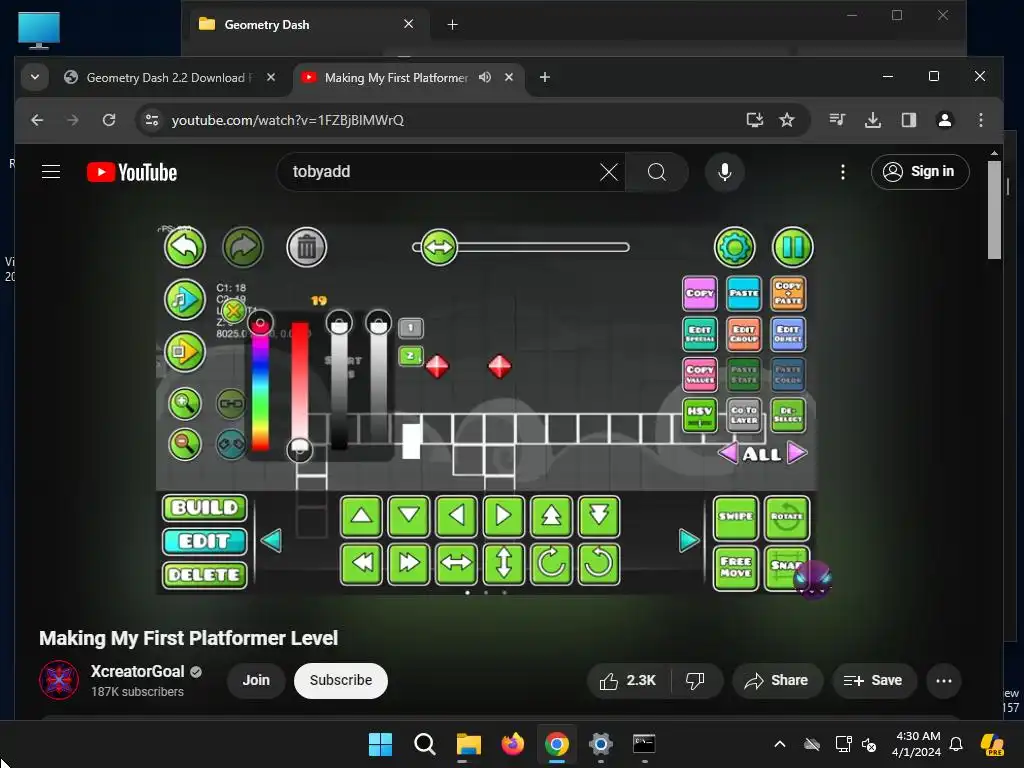Click the rotate clockwise button
Viewport: 1024px width, 768px height.
(x=551, y=563)
